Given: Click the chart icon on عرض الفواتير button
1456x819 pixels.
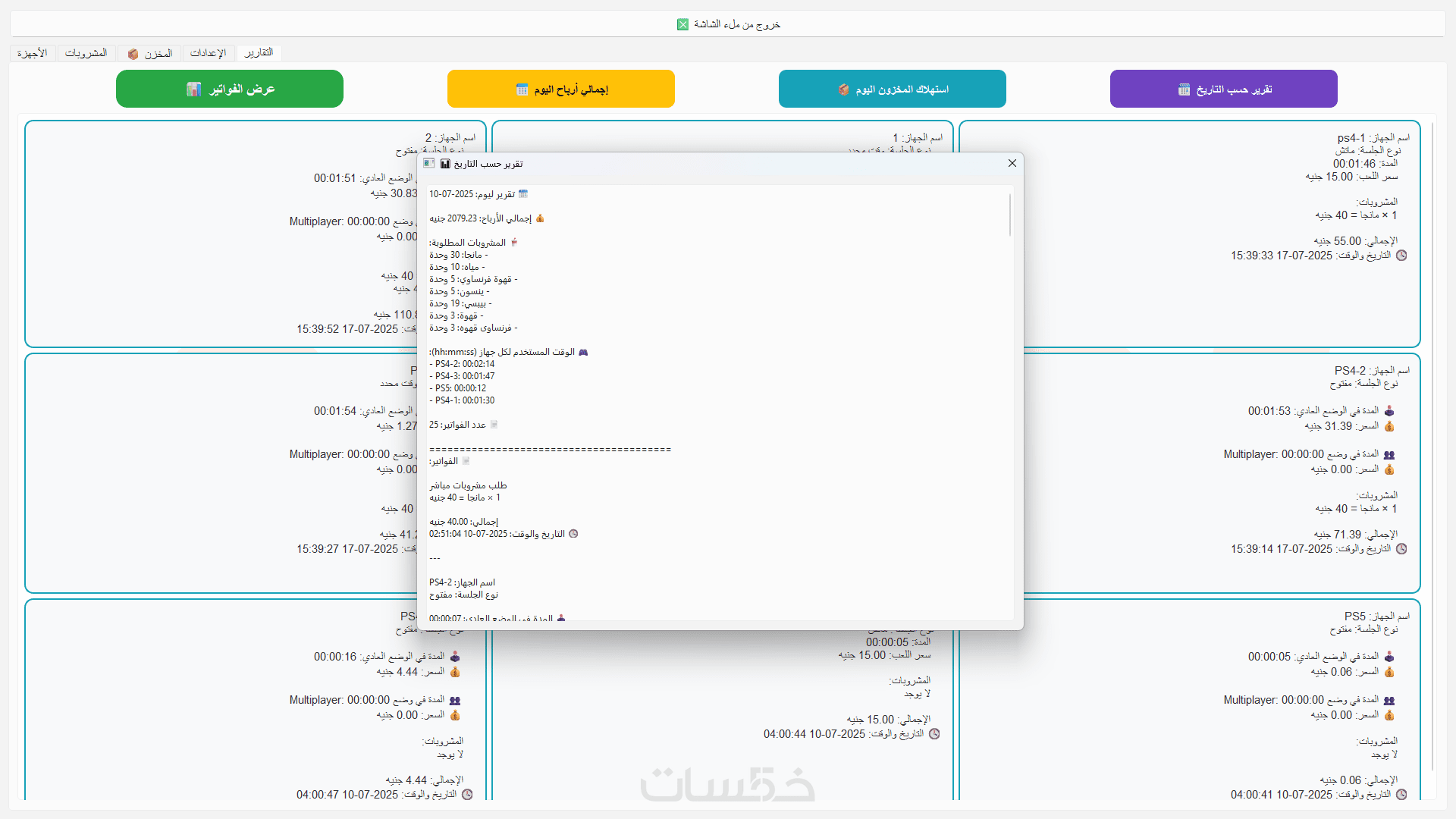Looking at the screenshot, I should coord(193,89).
